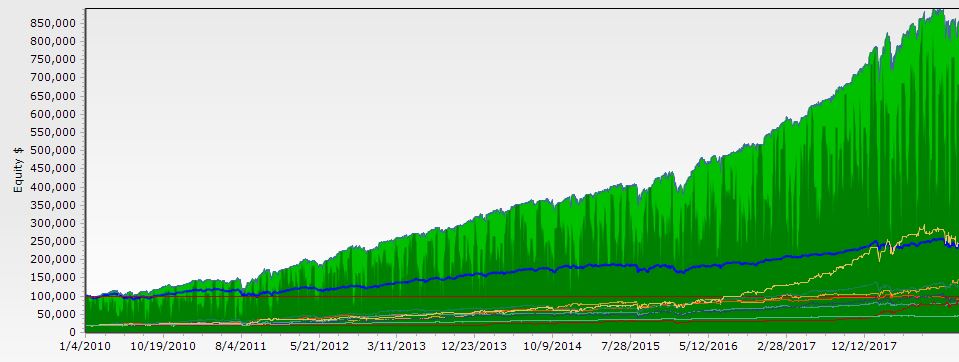Viewport: 959px width, 362px height.
Task: Click the 550,000 equity axis value
Action: coord(52,132)
